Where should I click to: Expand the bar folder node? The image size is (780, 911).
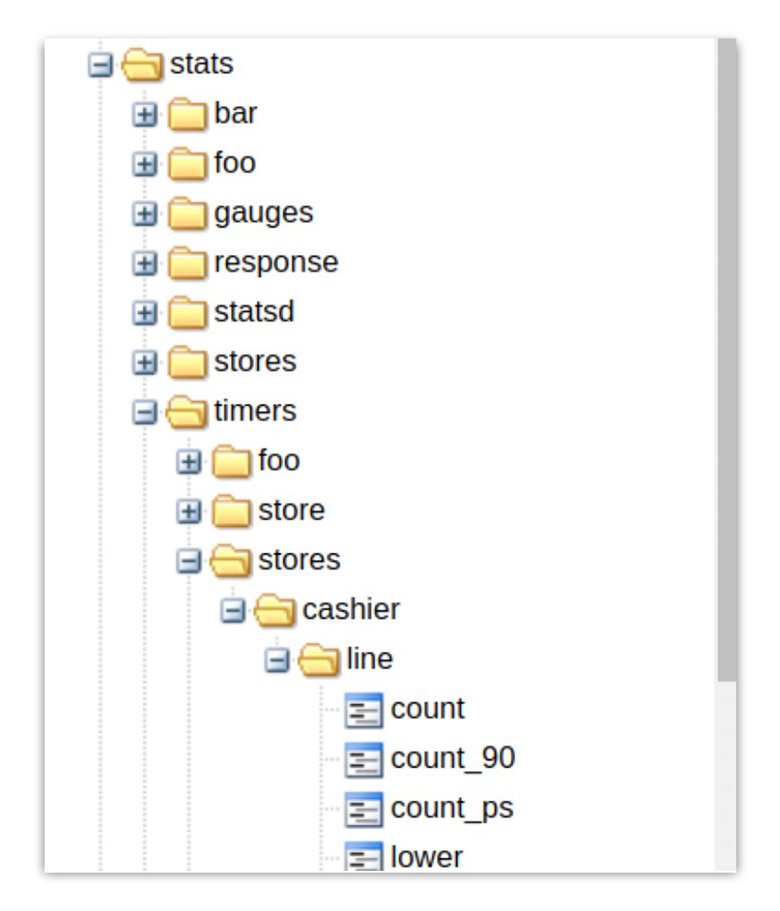(x=145, y=115)
